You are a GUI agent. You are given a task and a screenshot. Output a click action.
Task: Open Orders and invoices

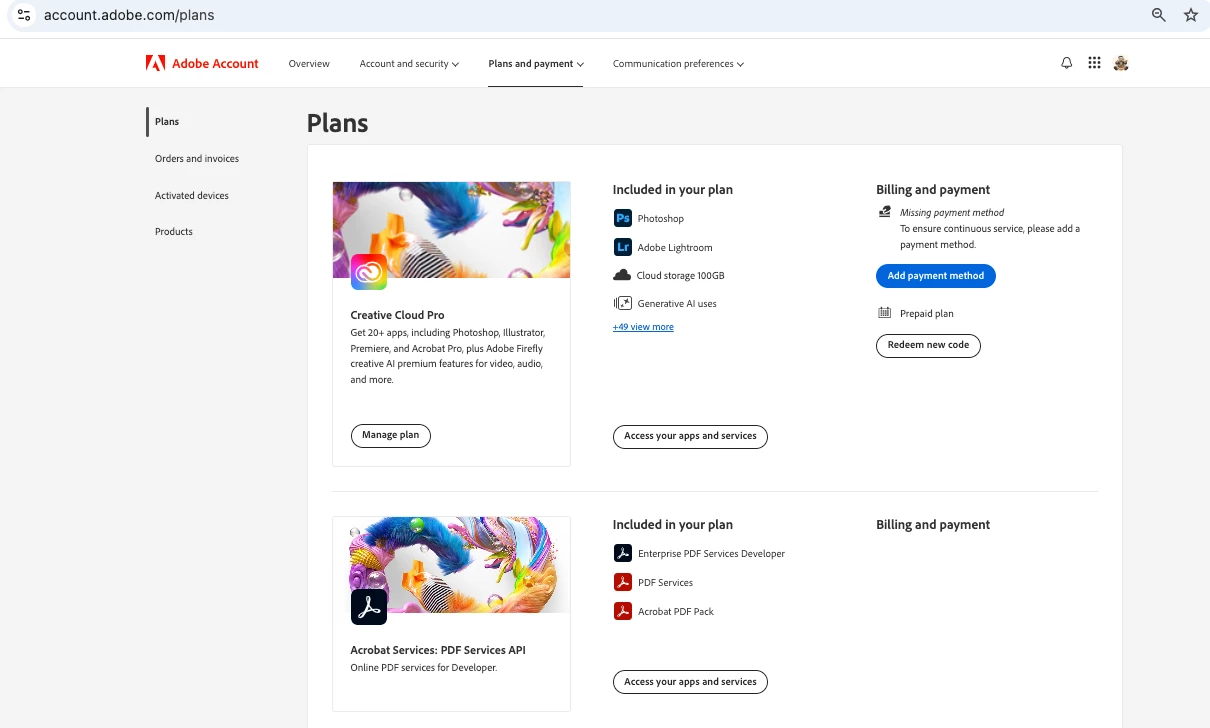(197, 159)
